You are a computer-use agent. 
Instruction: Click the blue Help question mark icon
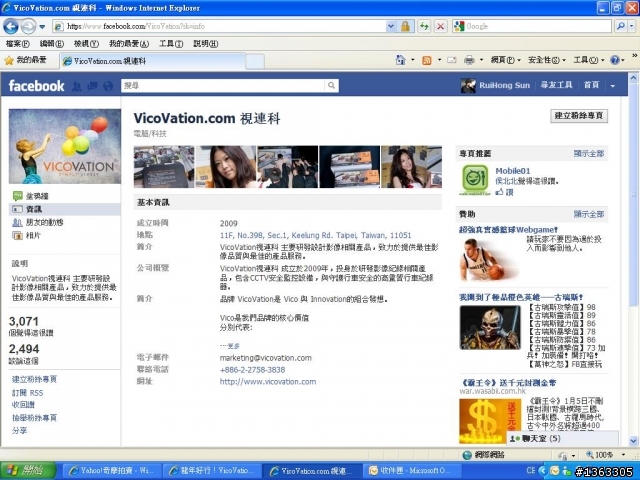pos(615,60)
